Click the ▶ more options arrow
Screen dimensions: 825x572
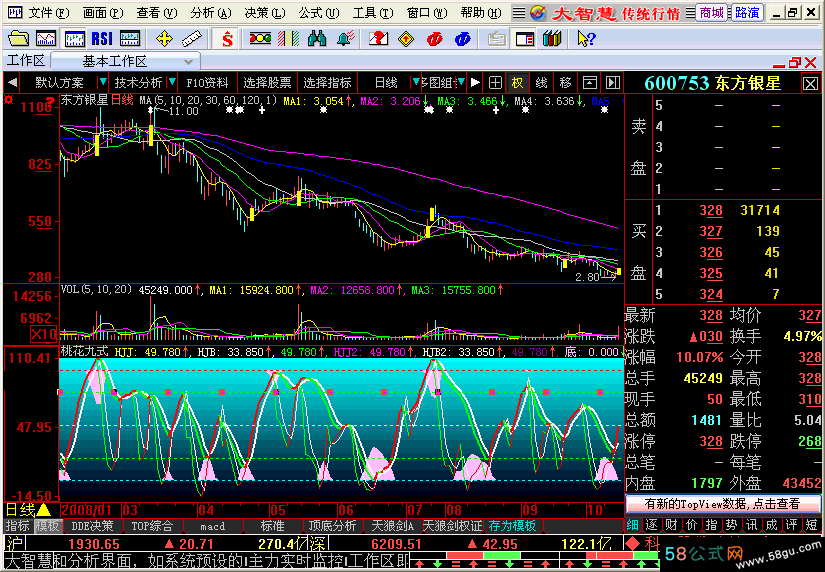[475, 83]
